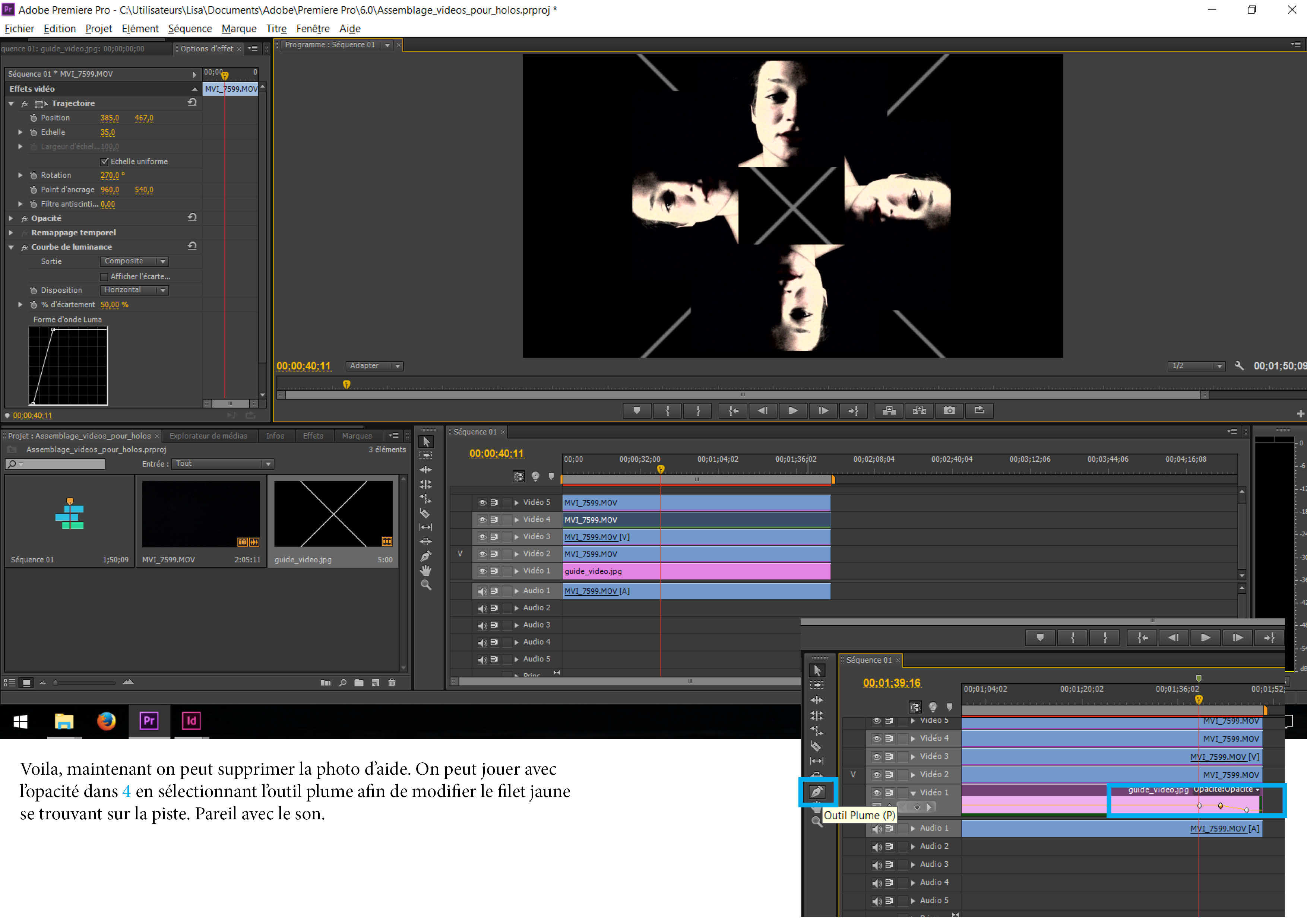Select the Hand tool in tools panel
This screenshot has width=1307, height=924.
[x=426, y=571]
